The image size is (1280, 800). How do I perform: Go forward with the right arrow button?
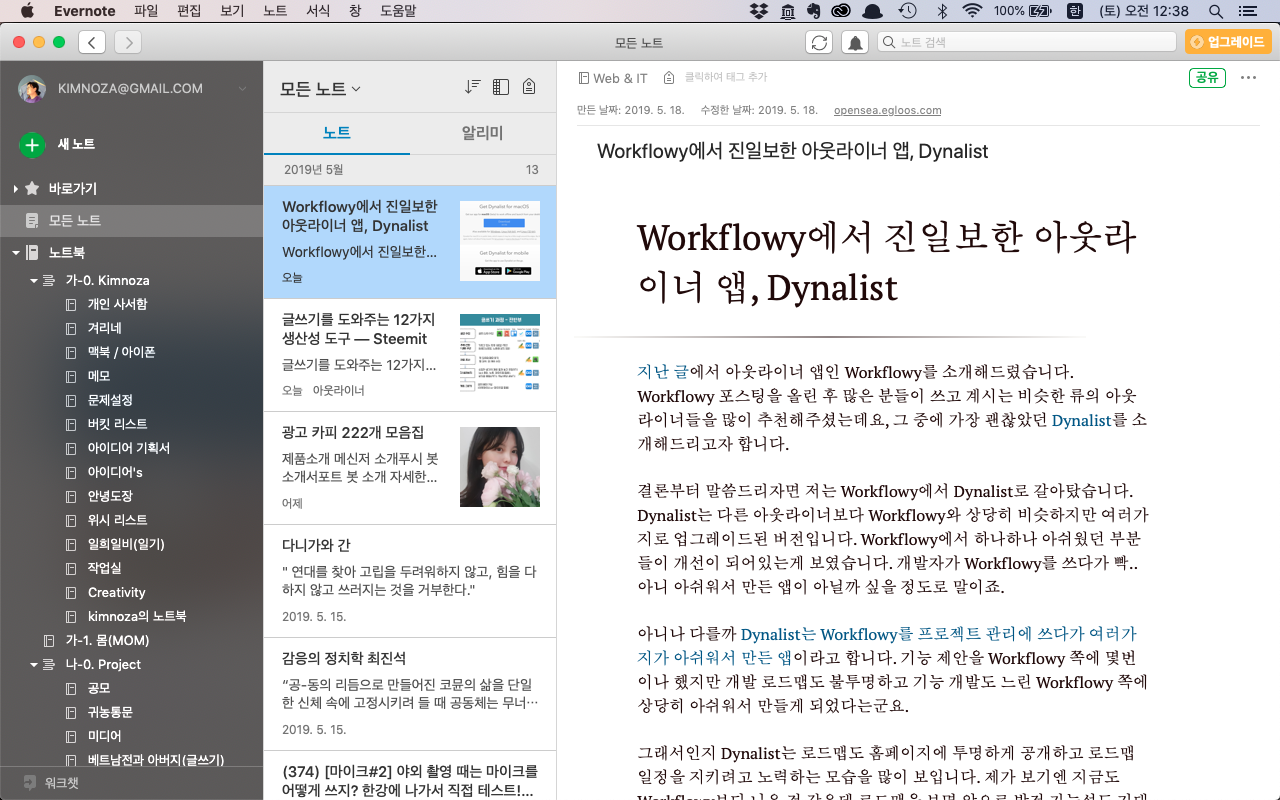click(x=128, y=42)
